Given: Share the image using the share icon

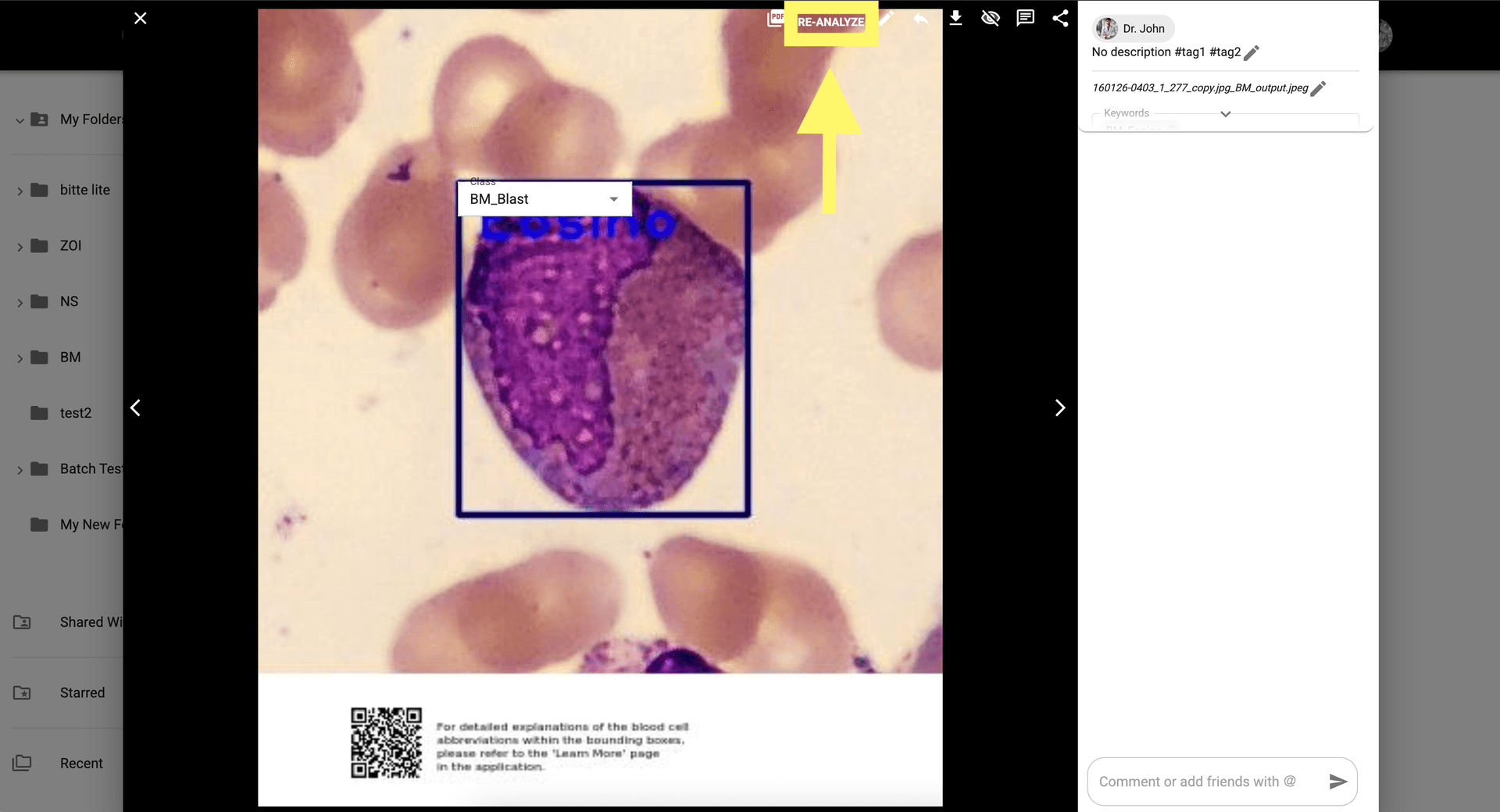Looking at the screenshot, I should point(1060,18).
